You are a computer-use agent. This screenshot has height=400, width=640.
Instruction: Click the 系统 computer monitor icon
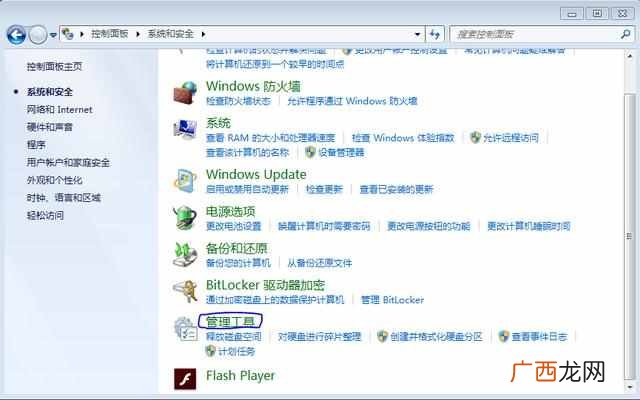point(185,130)
